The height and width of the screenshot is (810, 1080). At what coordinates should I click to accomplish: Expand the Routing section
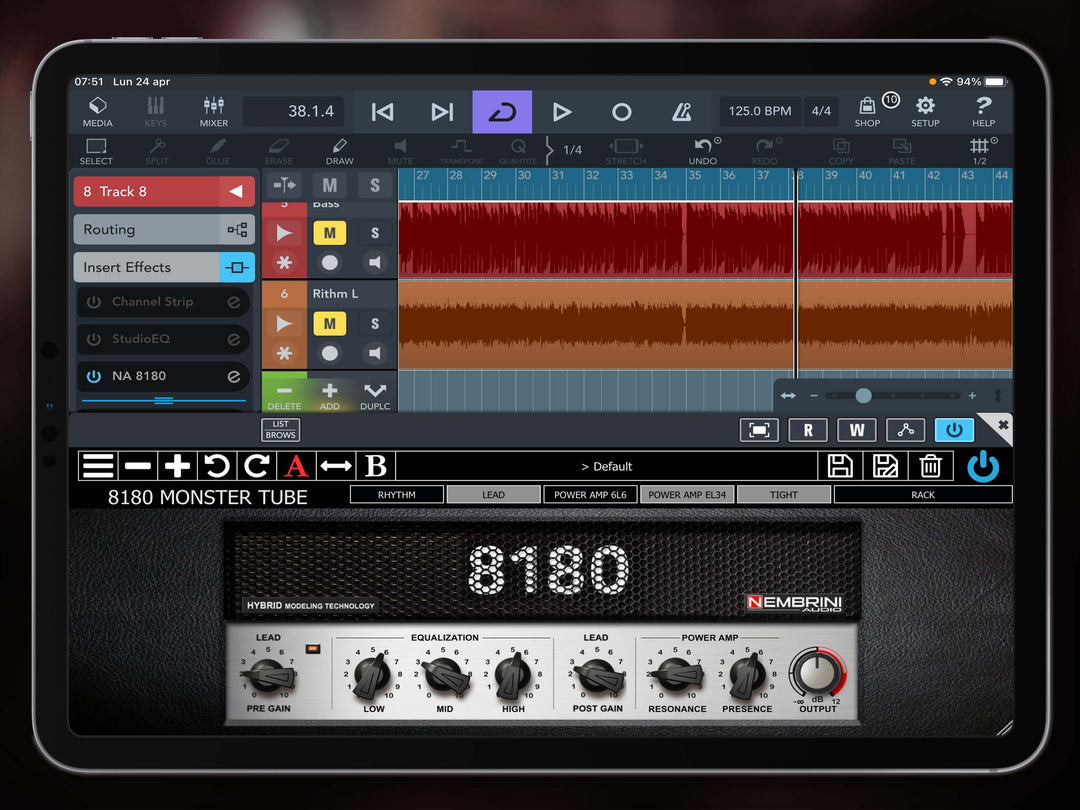[164, 229]
